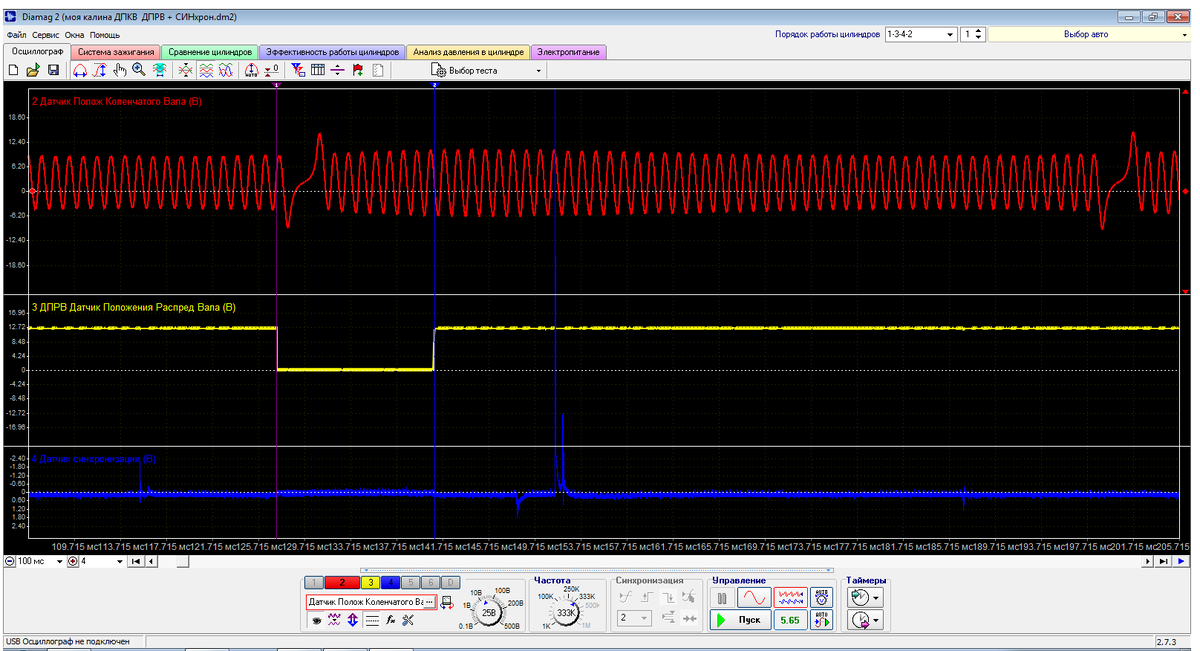This screenshot has width=1200, height=651.
Task: Open the dropdown showing value 4
Action: click(118, 562)
